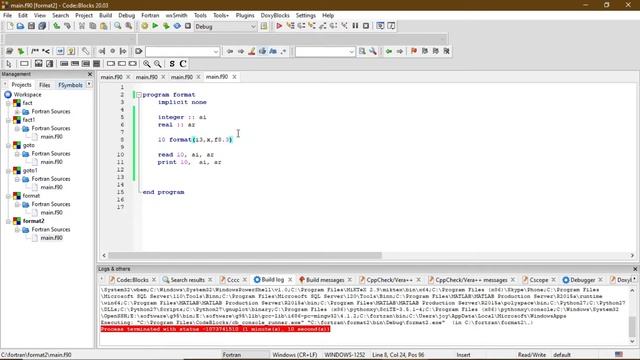Open the Fortran menu

150,15
